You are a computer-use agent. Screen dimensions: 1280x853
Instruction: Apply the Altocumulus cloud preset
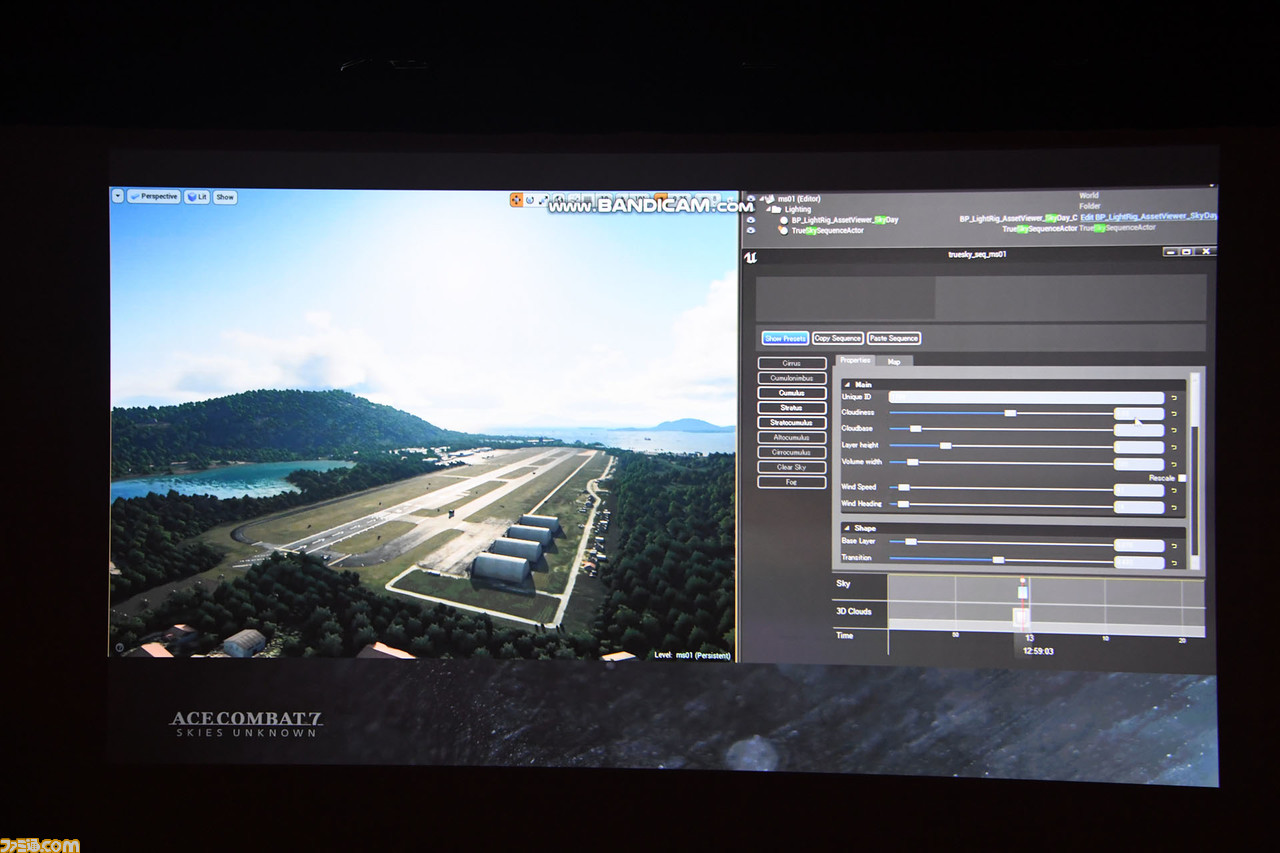pos(792,437)
